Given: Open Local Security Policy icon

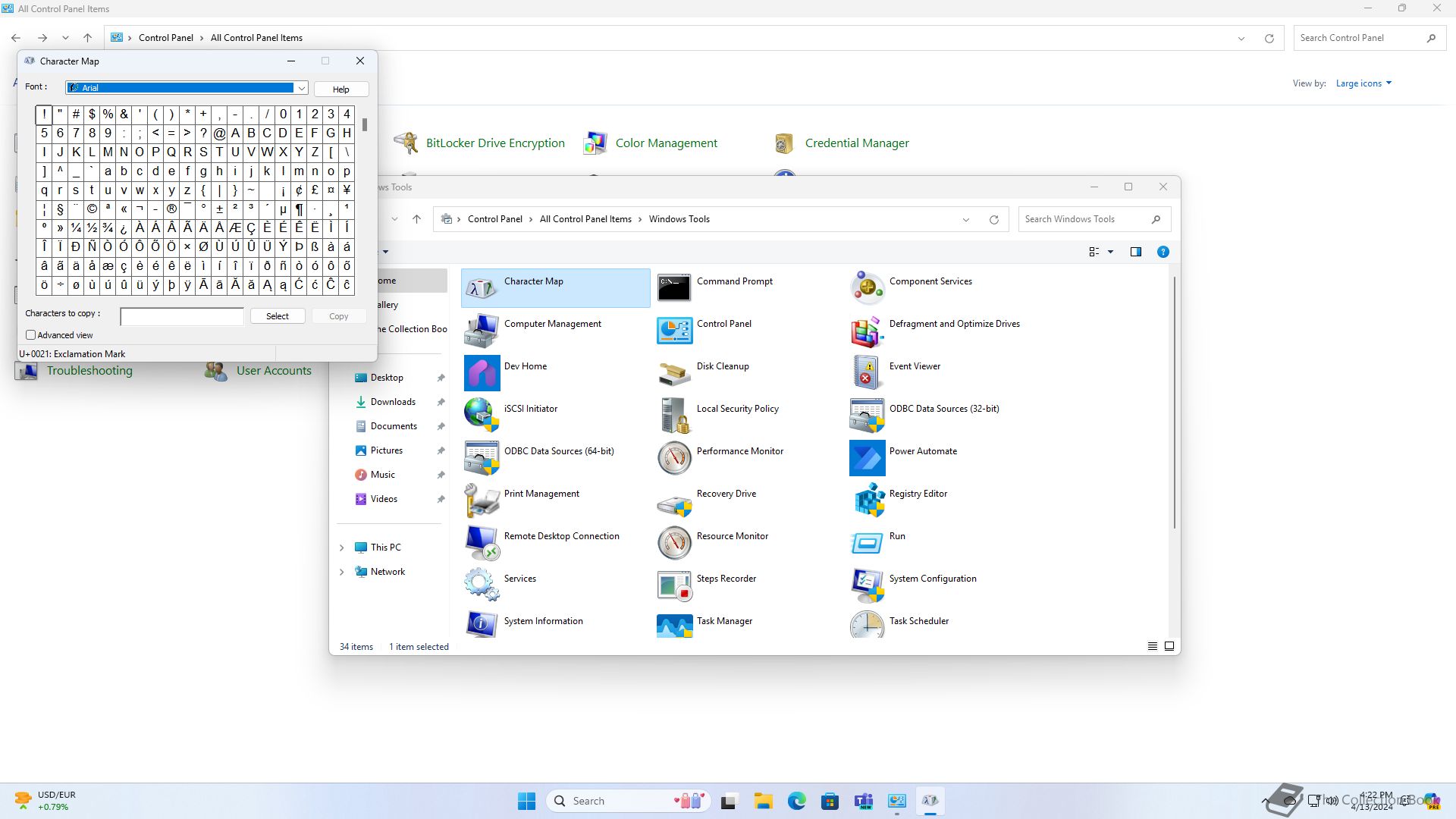Looking at the screenshot, I should coord(673,416).
